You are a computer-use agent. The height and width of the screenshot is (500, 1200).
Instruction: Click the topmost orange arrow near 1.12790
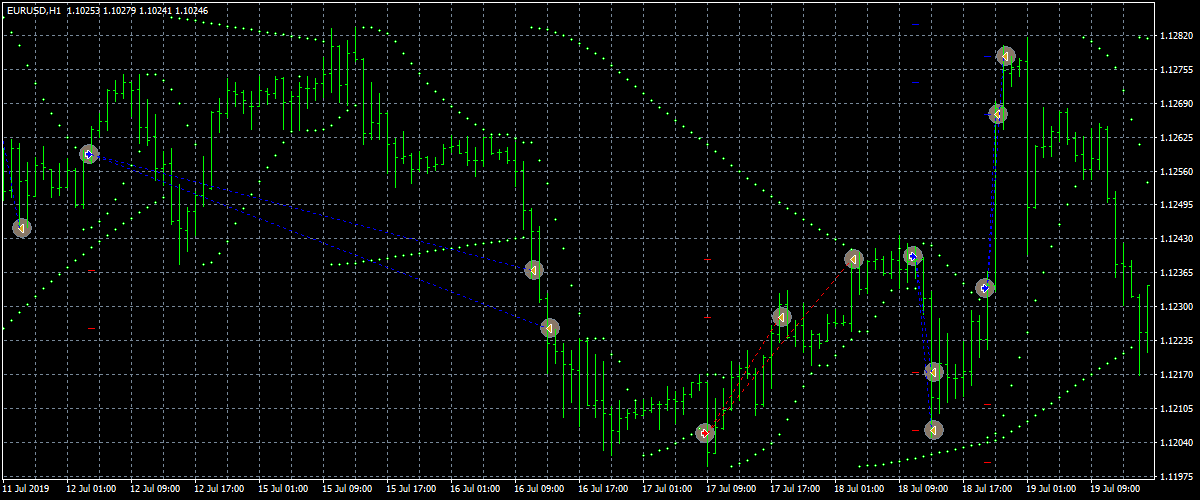click(x=1006, y=56)
